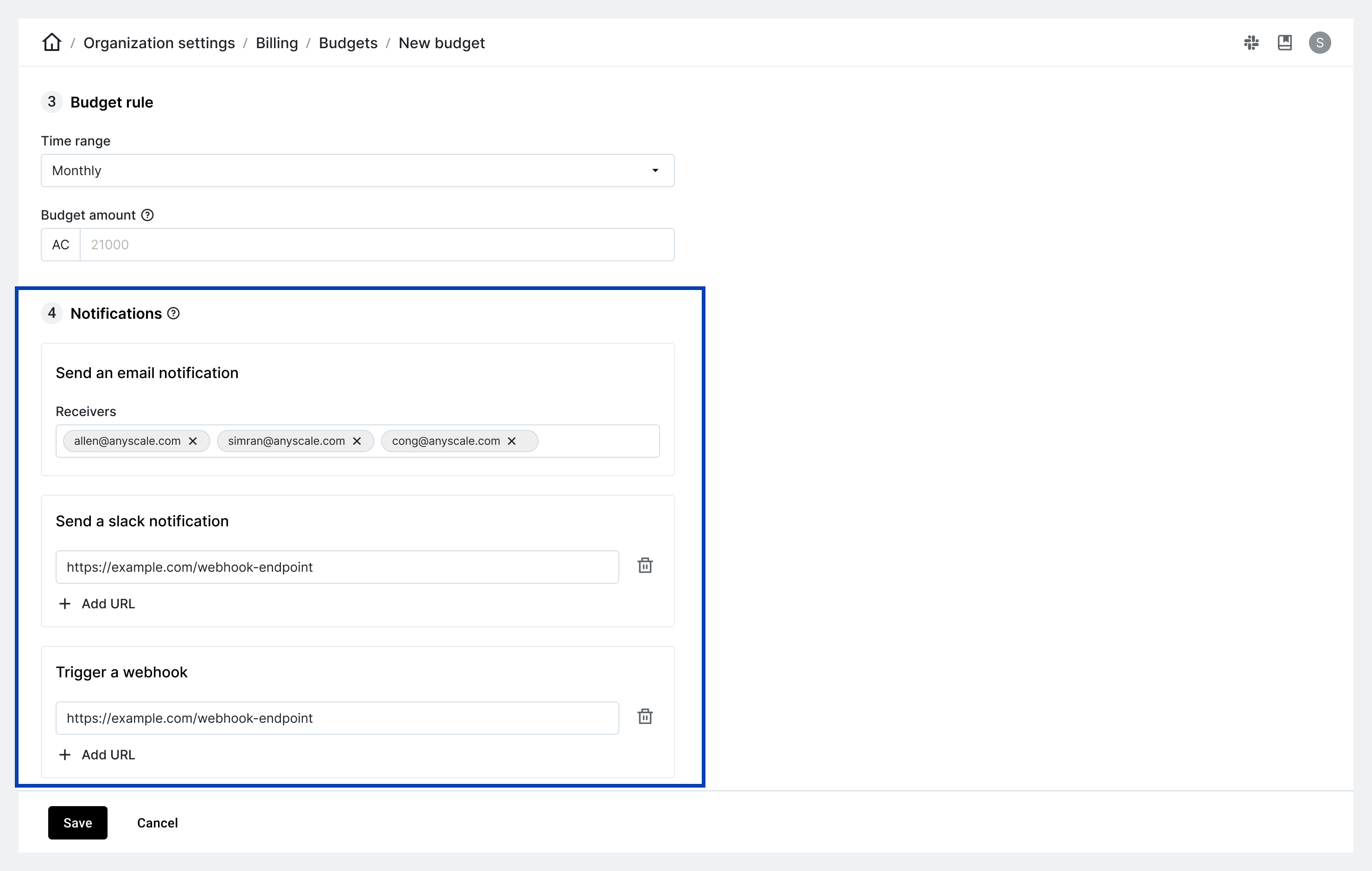
Task: Click the bookmarks icon in top-right toolbar
Action: [1285, 42]
